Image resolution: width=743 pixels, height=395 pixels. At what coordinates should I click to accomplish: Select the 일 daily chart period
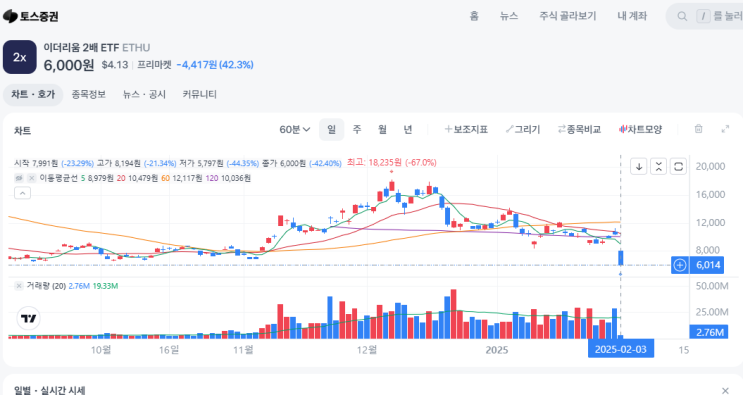pos(331,129)
